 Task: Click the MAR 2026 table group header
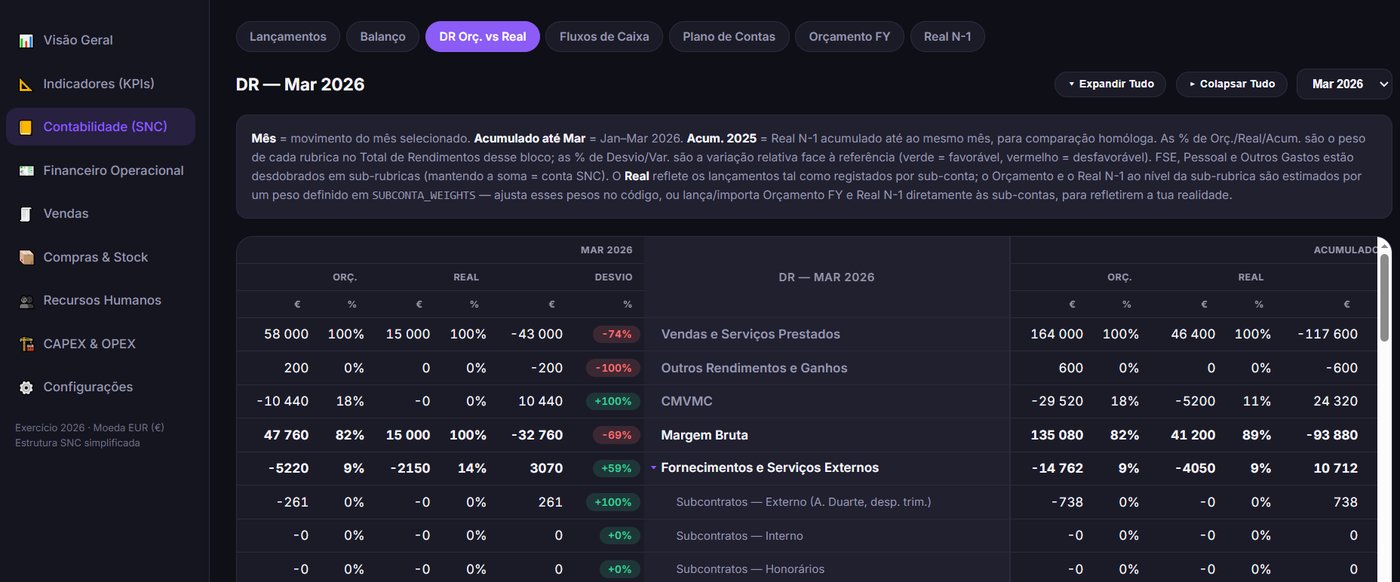pos(606,250)
